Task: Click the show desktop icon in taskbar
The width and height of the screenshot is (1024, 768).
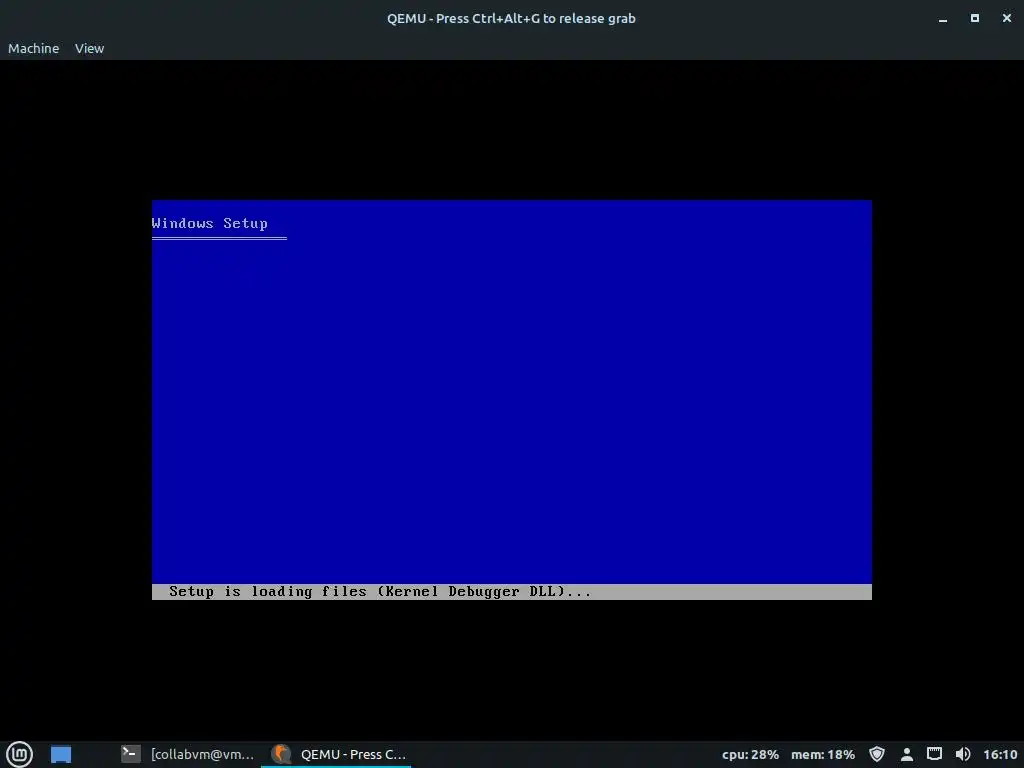Action: tap(61, 754)
